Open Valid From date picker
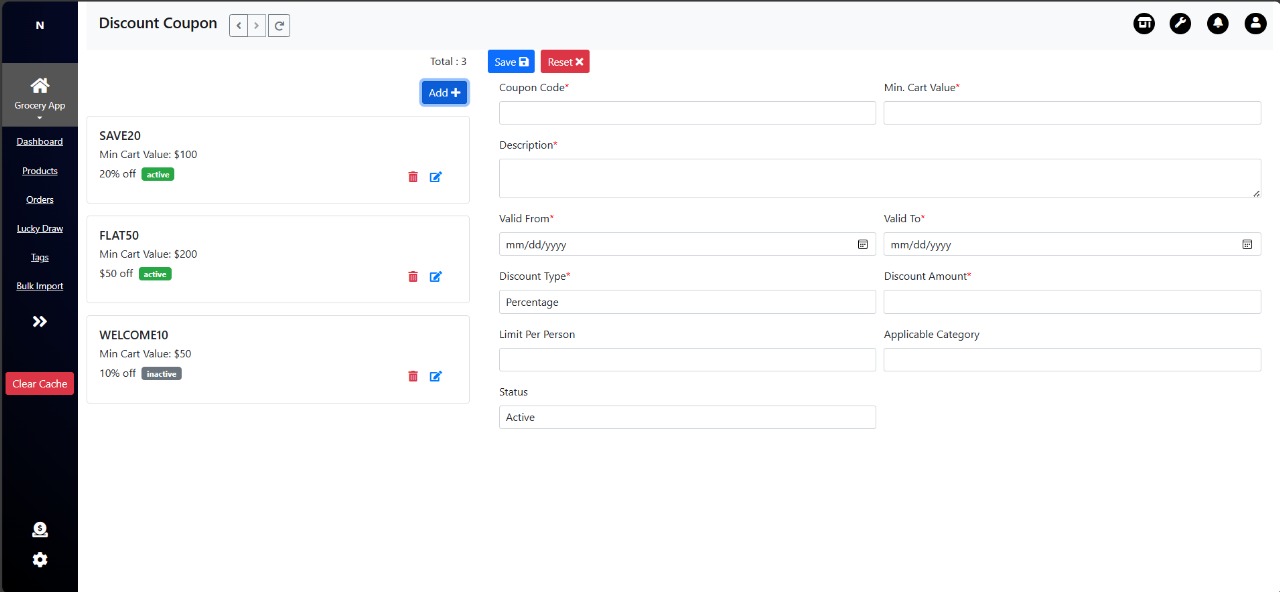The image size is (1280, 592). tap(862, 244)
